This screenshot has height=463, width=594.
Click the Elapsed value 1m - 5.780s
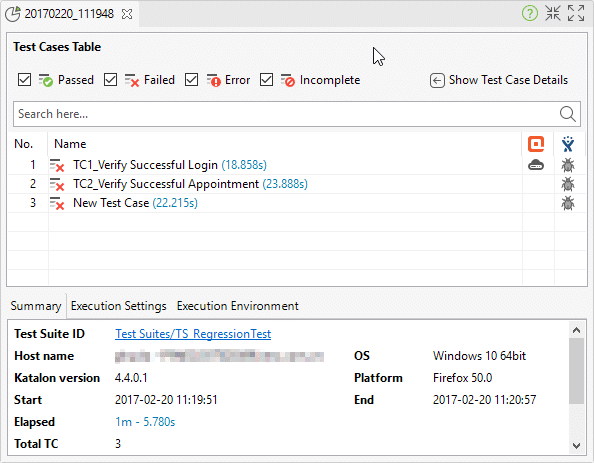[145, 422]
